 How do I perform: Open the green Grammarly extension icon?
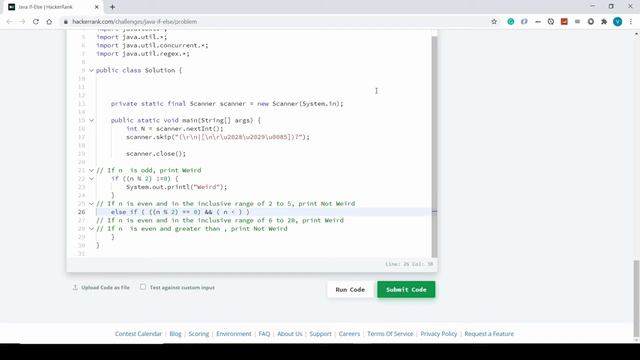point(511,22)
